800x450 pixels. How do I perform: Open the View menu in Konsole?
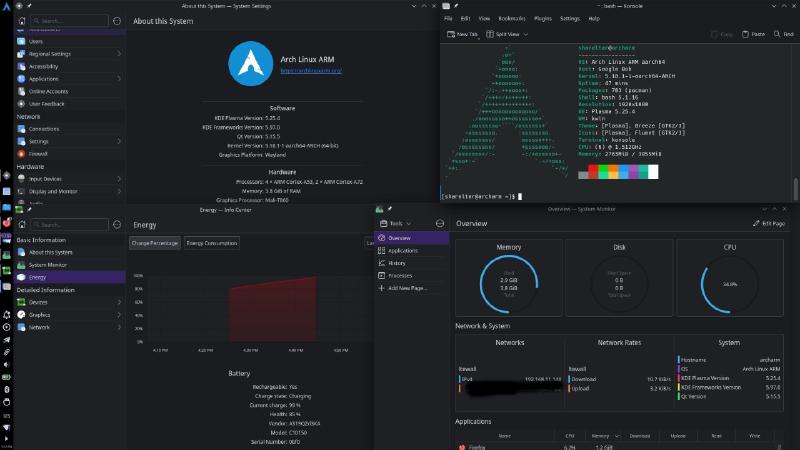[484, 18]
